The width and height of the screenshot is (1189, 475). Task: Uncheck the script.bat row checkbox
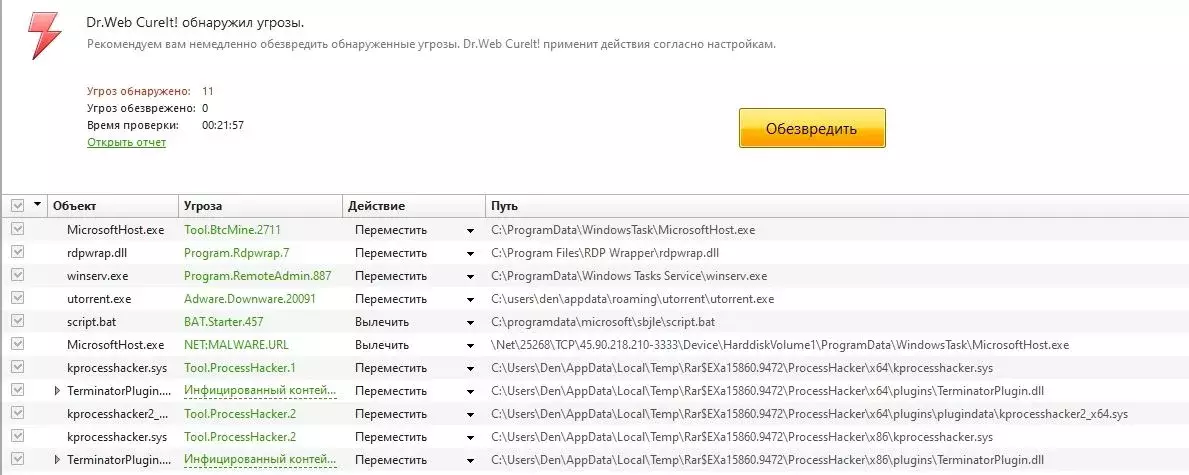pyautogui.click(x=17, y=321)
